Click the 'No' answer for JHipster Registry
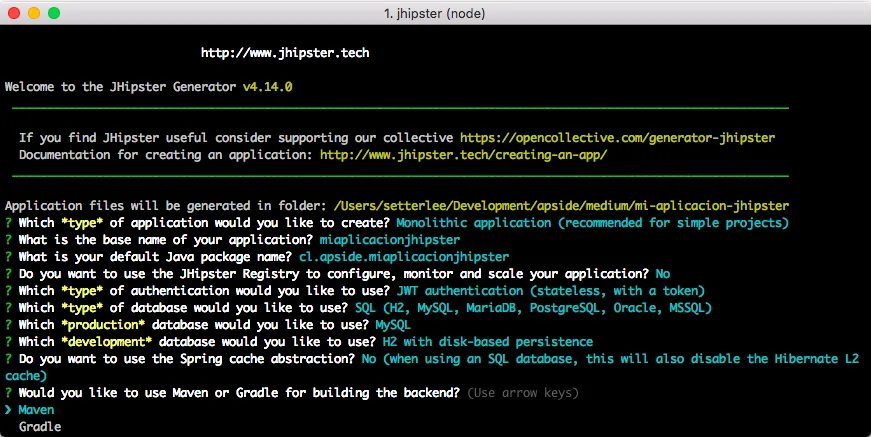This screenshot has height=437, width=871. coord(663,274)
